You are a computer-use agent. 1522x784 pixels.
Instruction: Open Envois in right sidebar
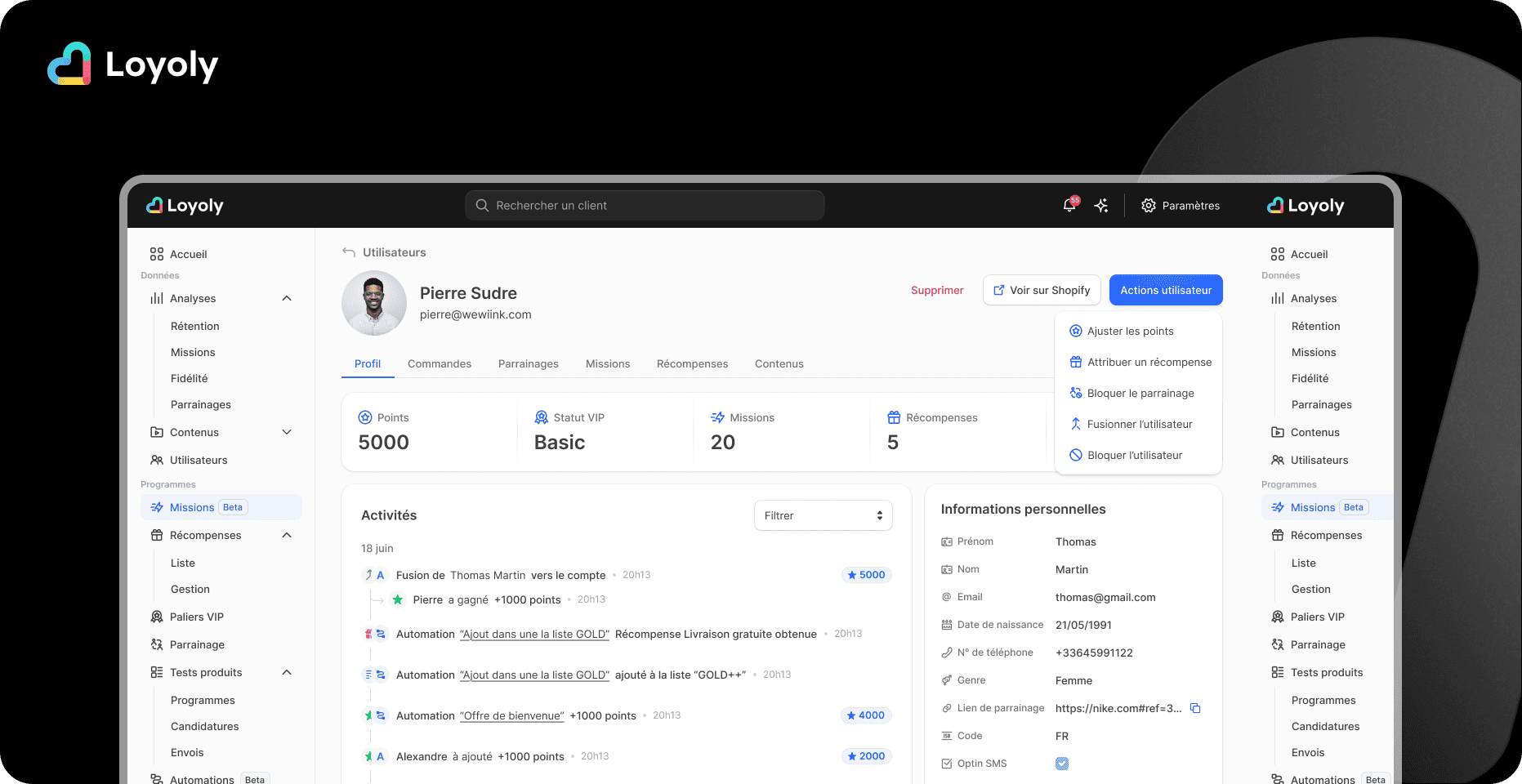(x=1308, y=752)
